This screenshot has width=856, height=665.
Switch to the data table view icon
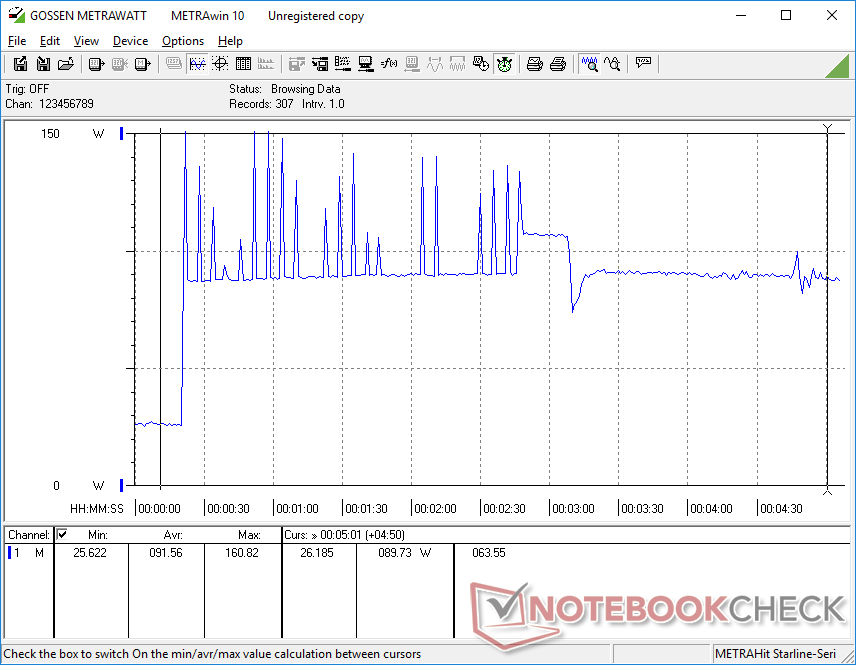243,64
